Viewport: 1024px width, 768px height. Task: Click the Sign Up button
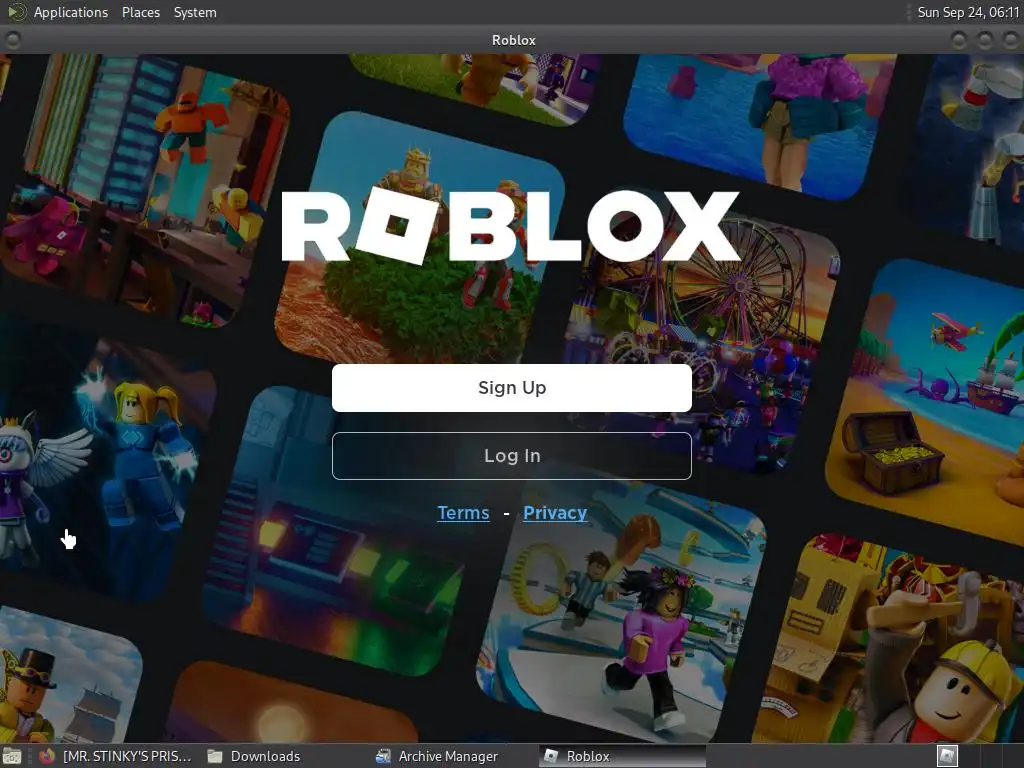click(x=511, y=388)
